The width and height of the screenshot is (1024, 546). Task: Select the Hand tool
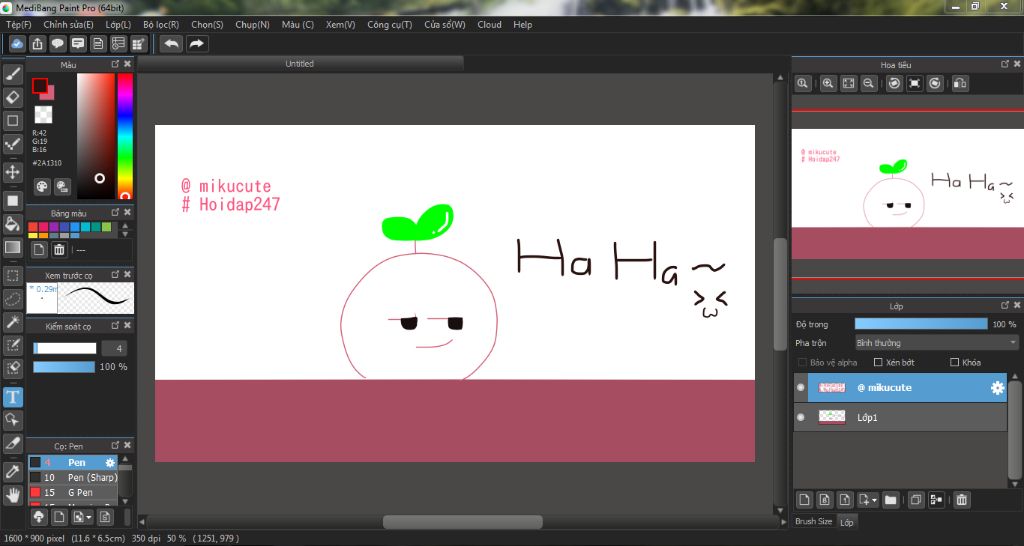pyautogui.click(x=12, y=495)
